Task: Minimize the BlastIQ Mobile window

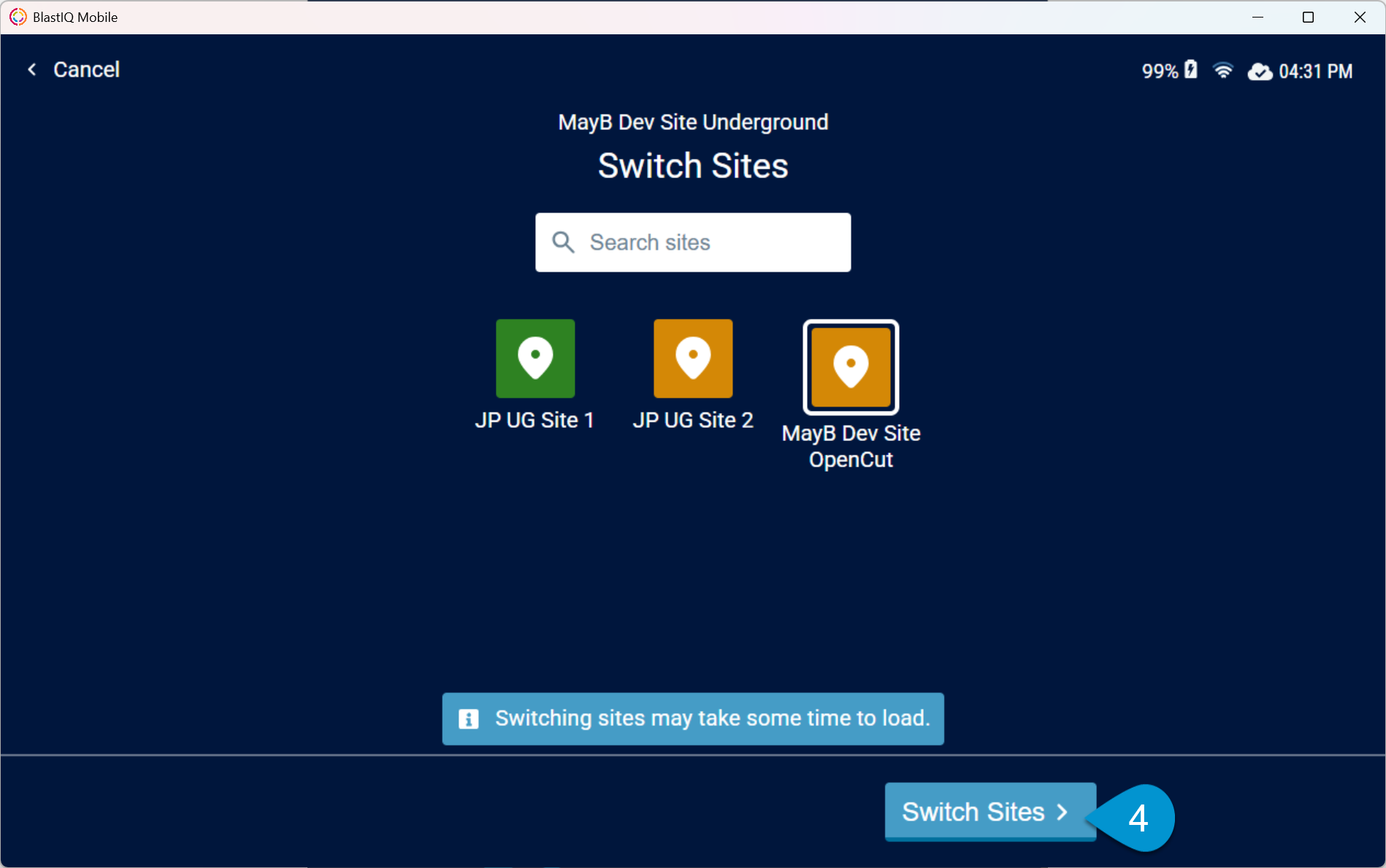Action: click(x=1257, y=17)
